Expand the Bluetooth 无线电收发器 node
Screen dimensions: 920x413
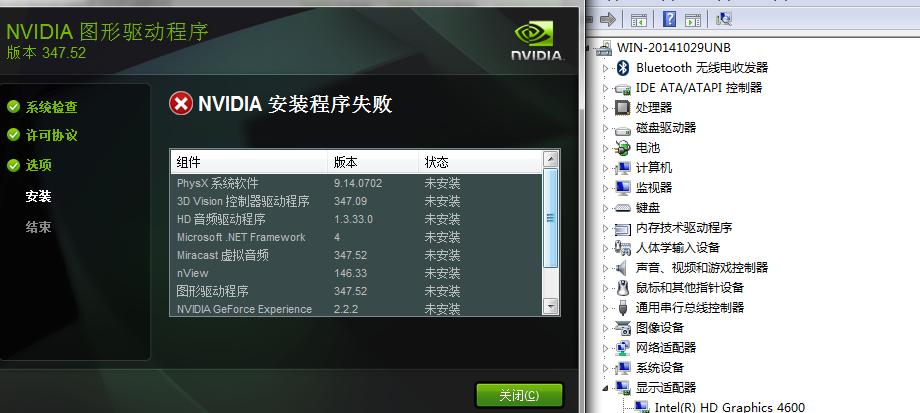pos(606,69)
